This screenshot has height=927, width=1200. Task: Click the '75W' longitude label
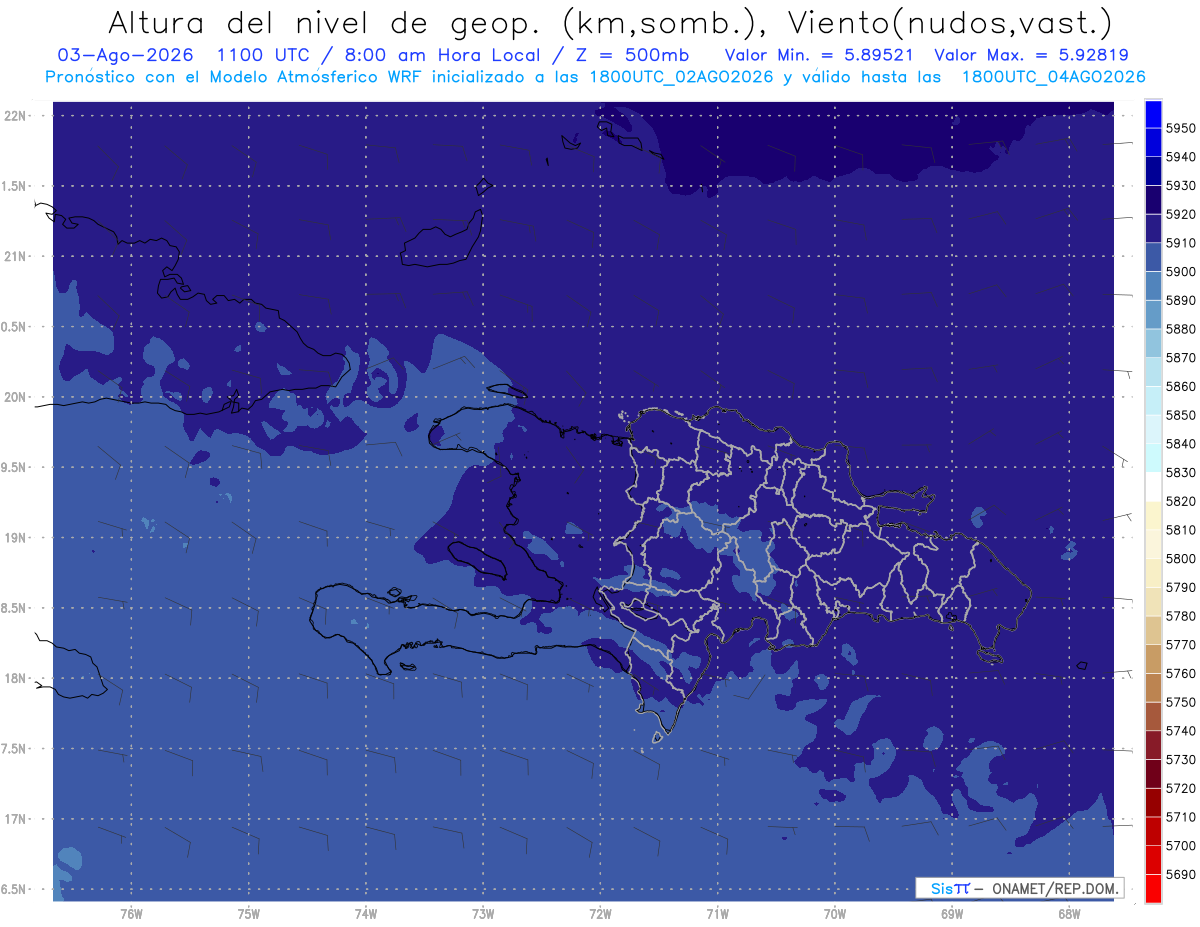click(249, 913)
